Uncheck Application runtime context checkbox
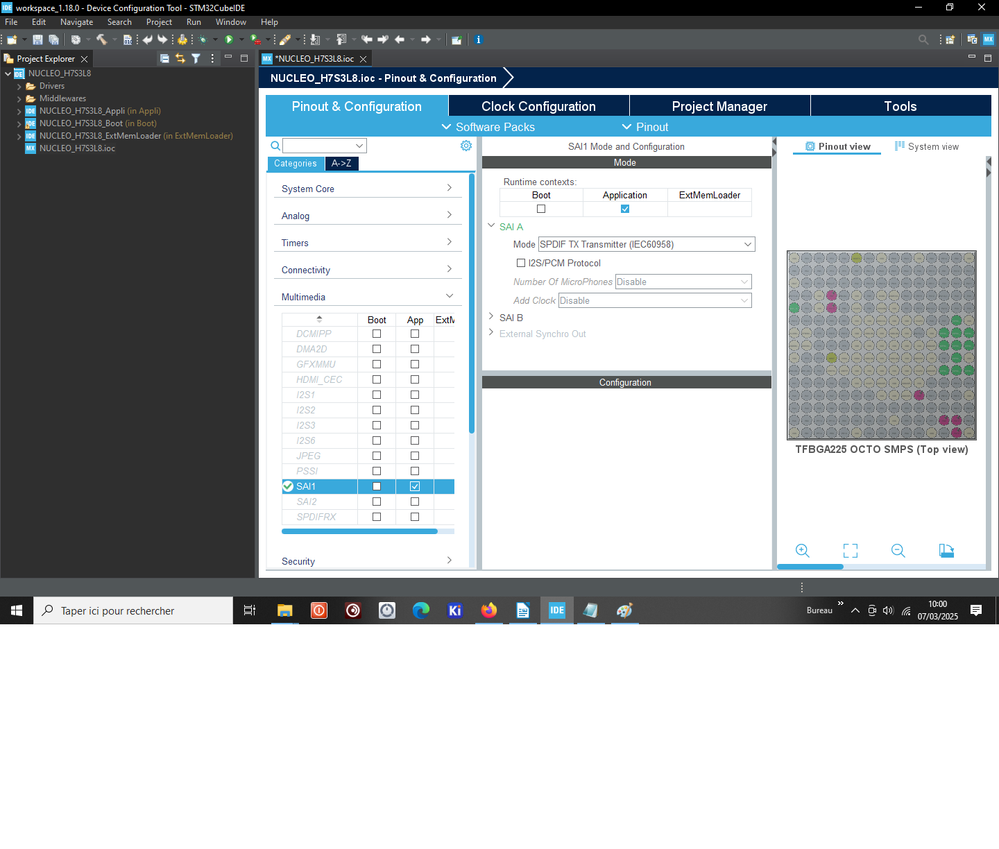 [x=625, y=209]
